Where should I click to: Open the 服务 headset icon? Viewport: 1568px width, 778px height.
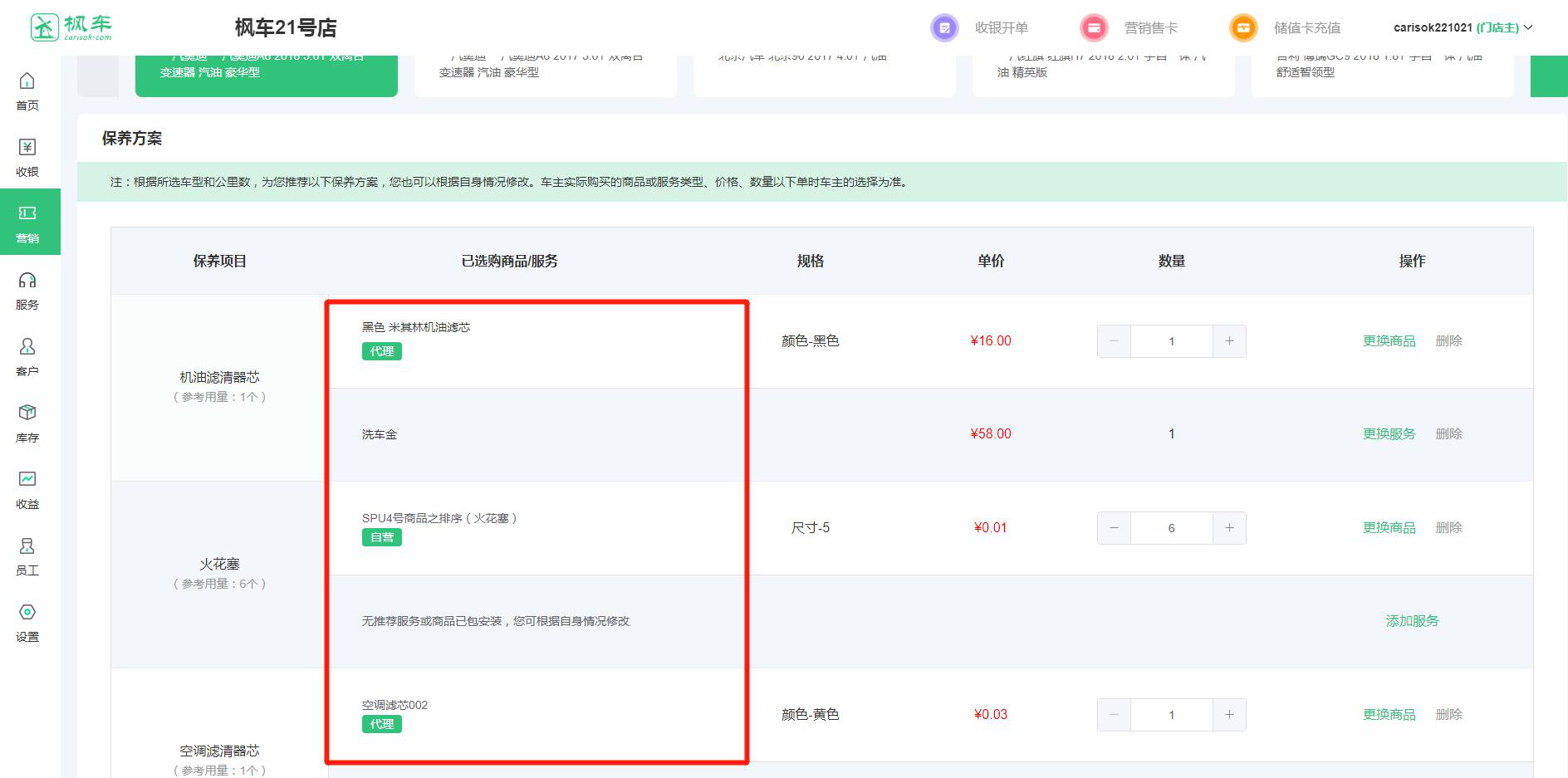coord(27,280)
